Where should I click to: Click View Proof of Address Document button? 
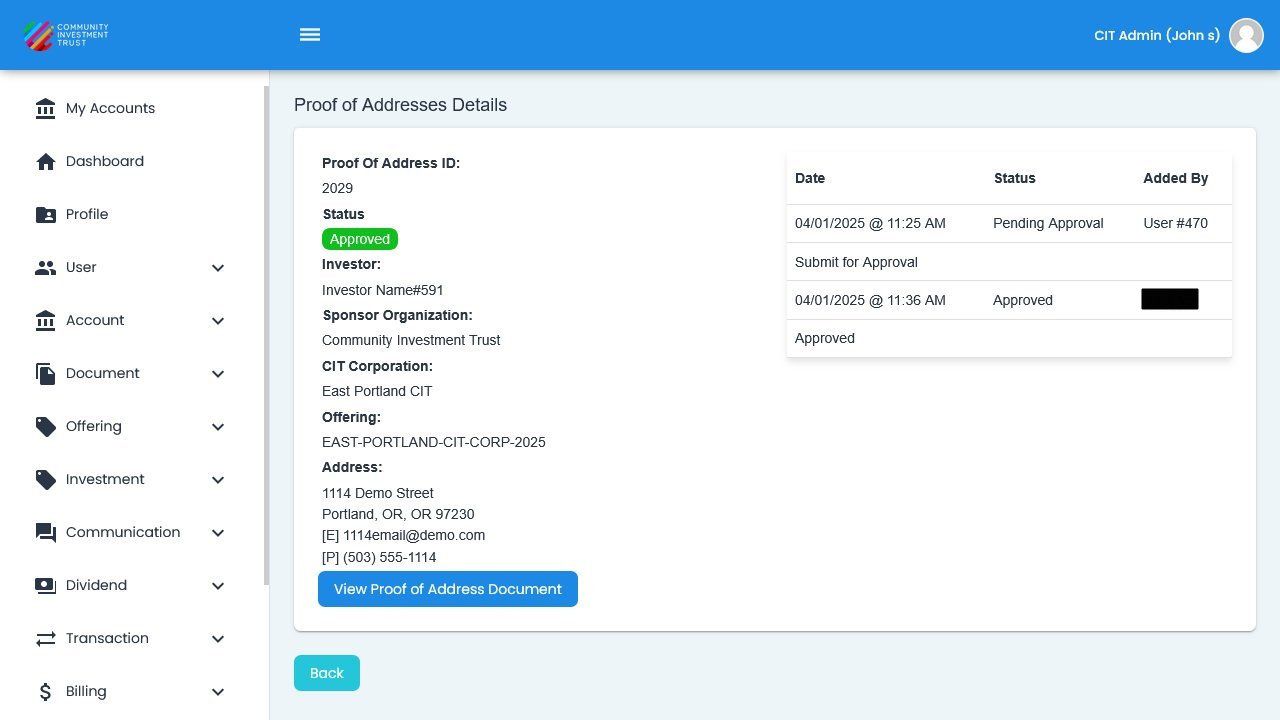click(447, 589)
